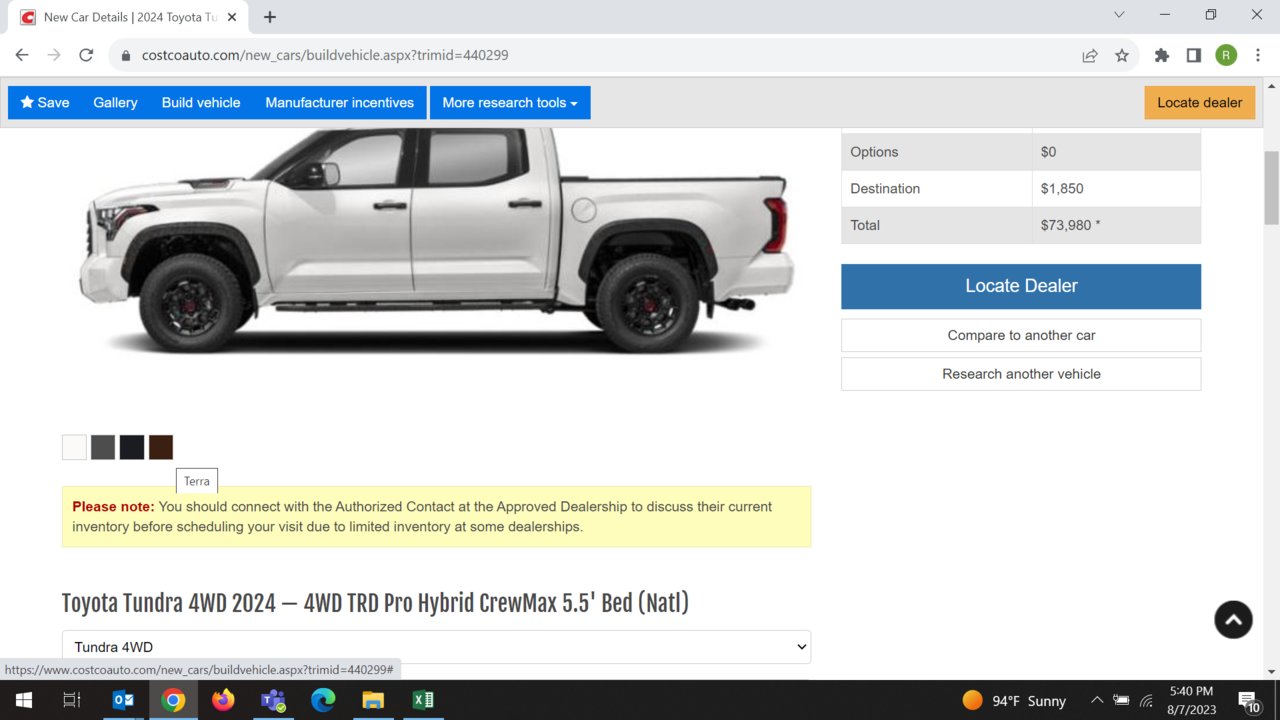Click the Options row label
The width and height of the screenshot is (1280, 720).
coord(874,152)
